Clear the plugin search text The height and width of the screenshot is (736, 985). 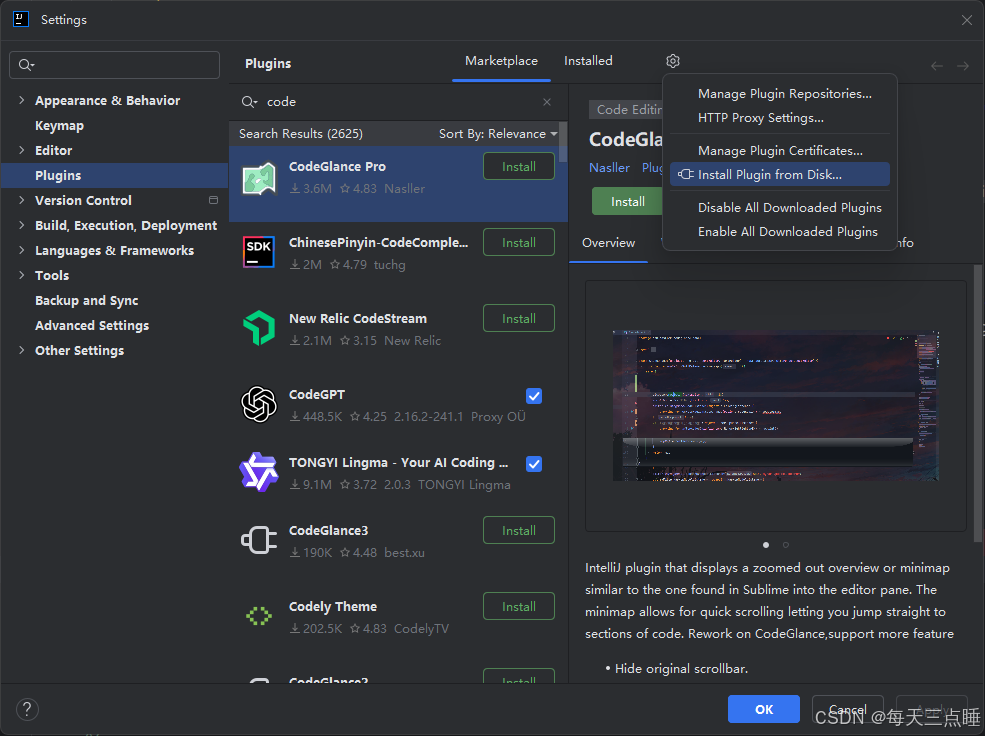(x=547, y=102)
